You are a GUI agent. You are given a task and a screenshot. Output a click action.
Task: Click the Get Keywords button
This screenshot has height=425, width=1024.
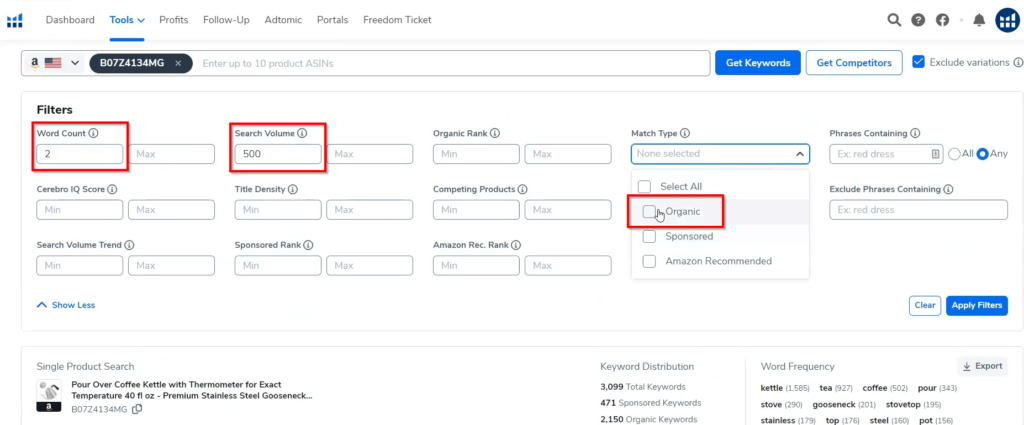pyautogui.click(x=758, y=63)
